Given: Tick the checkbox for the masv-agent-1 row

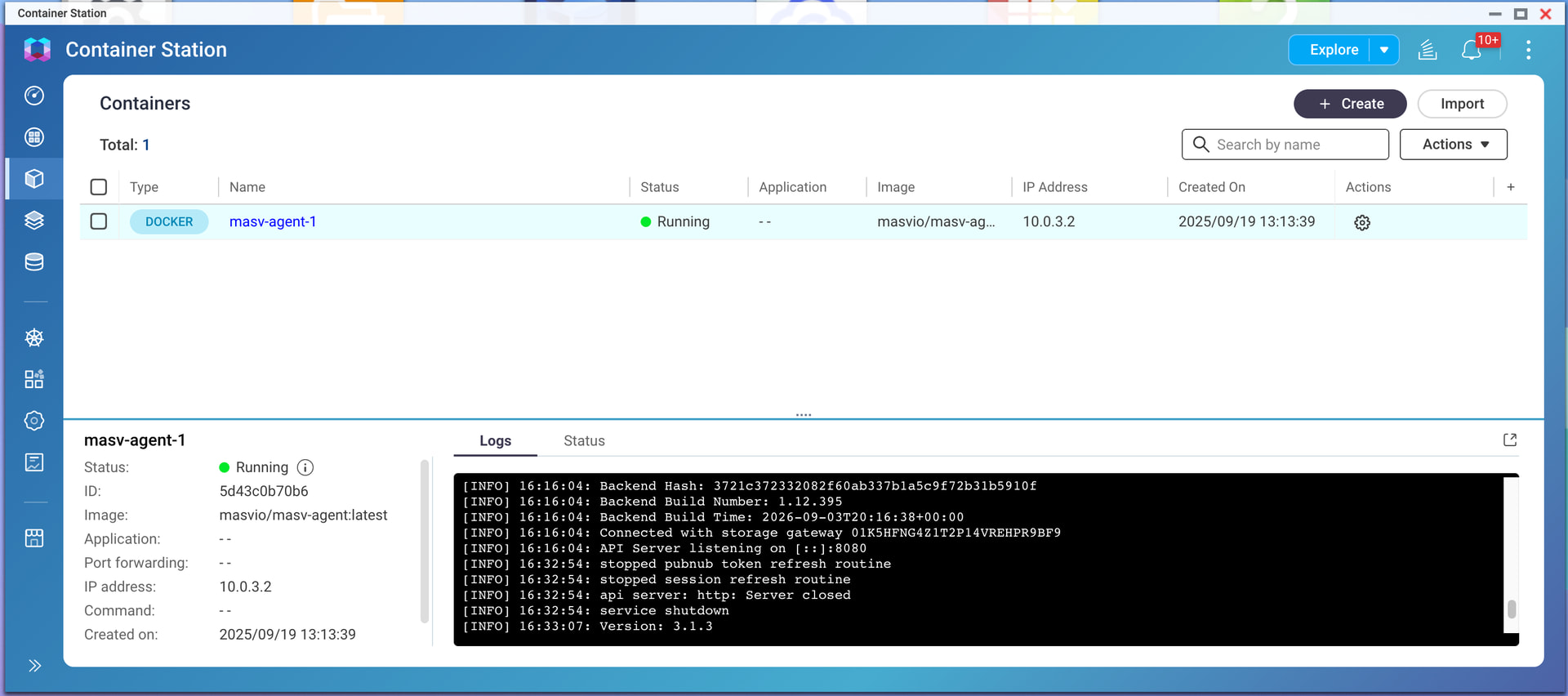Looking at the screenshot, I should click(x=99, y=221).
